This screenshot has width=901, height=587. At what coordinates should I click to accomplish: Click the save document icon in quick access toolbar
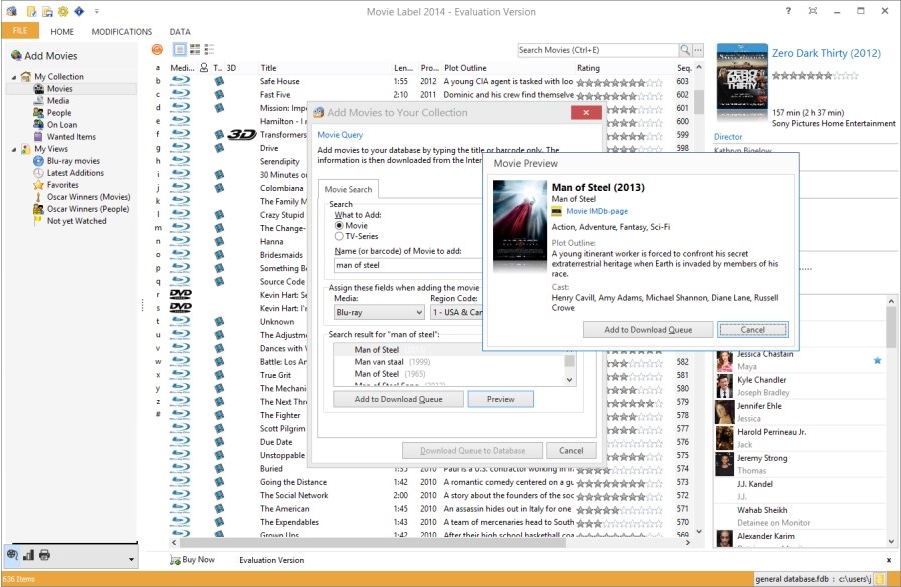click(47, 11)
